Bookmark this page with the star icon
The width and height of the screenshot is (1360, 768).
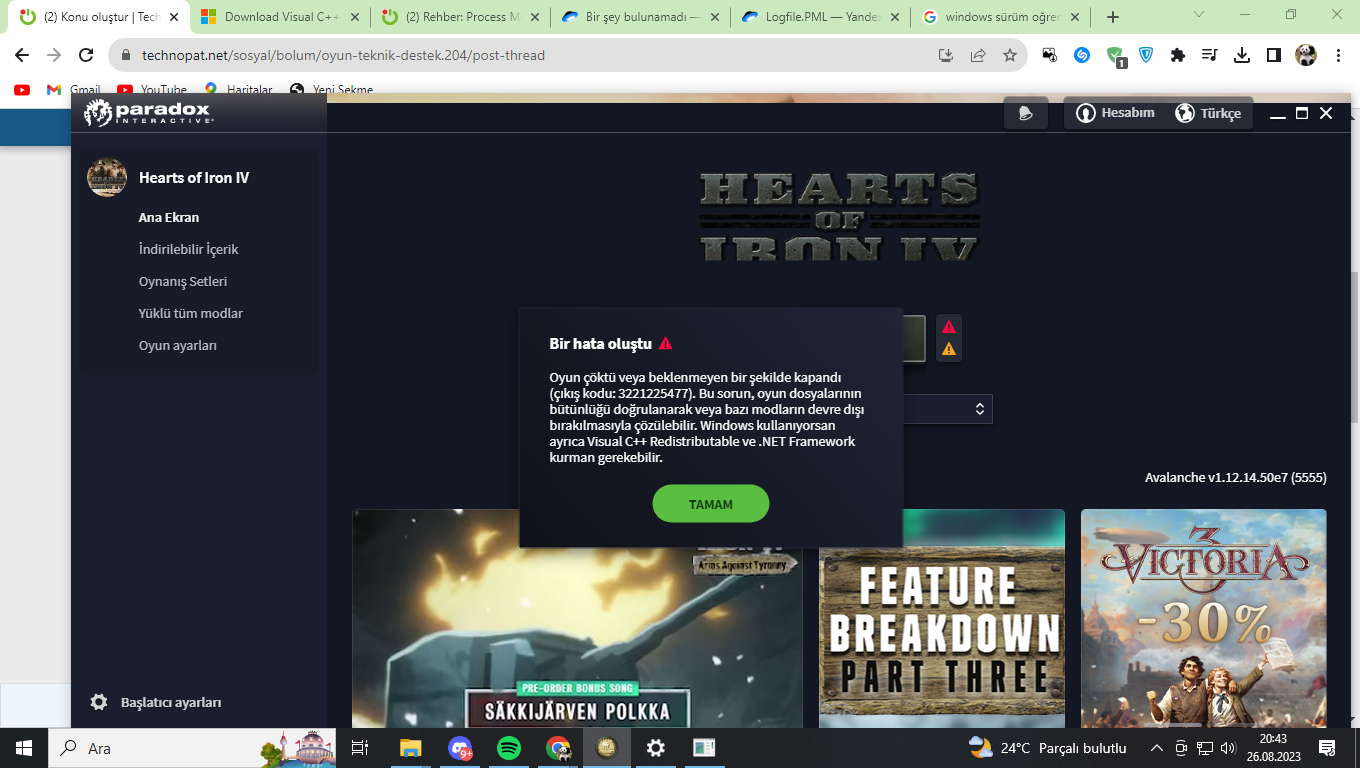1010,55
